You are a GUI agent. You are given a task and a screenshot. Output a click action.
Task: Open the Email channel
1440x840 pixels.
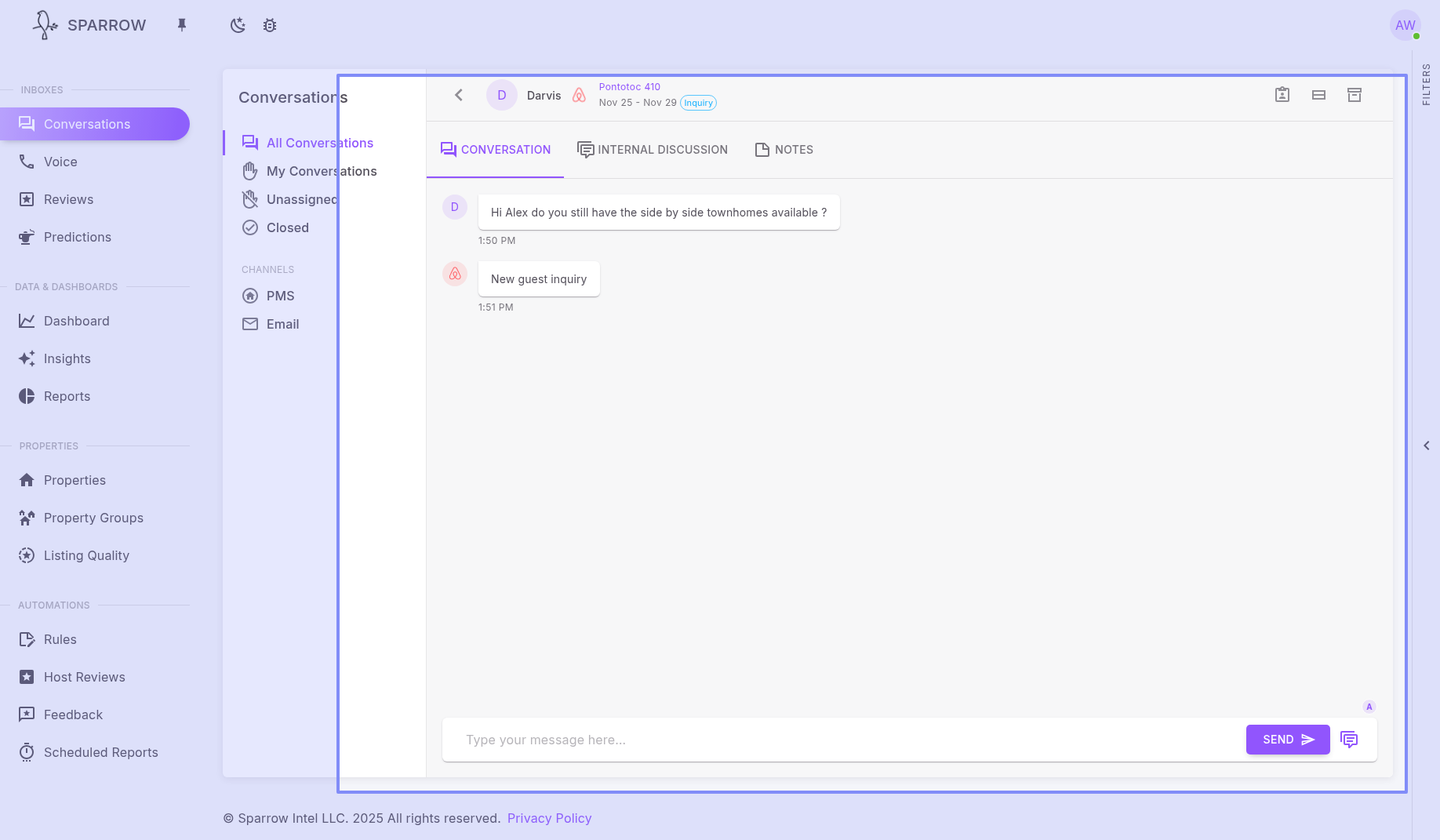[x=282, y=324]
